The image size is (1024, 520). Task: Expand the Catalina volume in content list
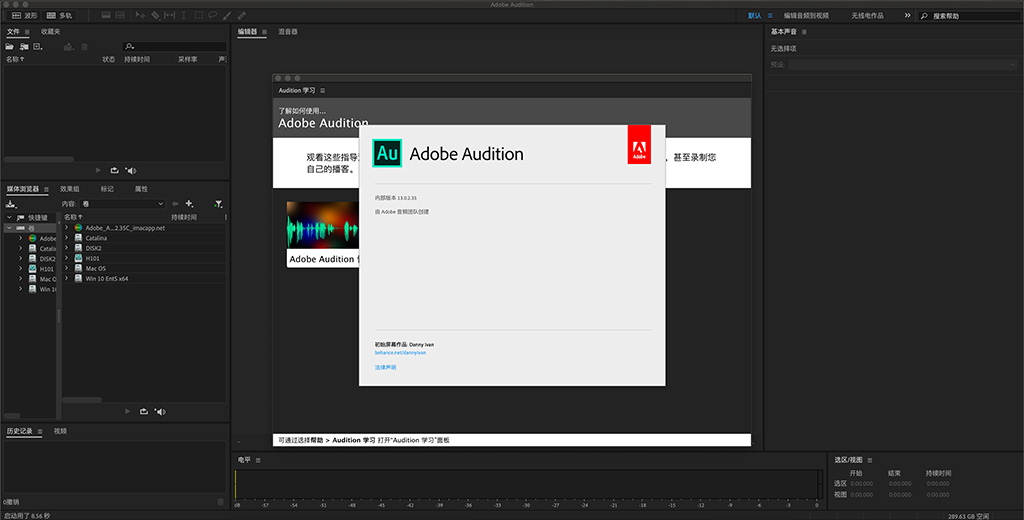tap(67, 238)
